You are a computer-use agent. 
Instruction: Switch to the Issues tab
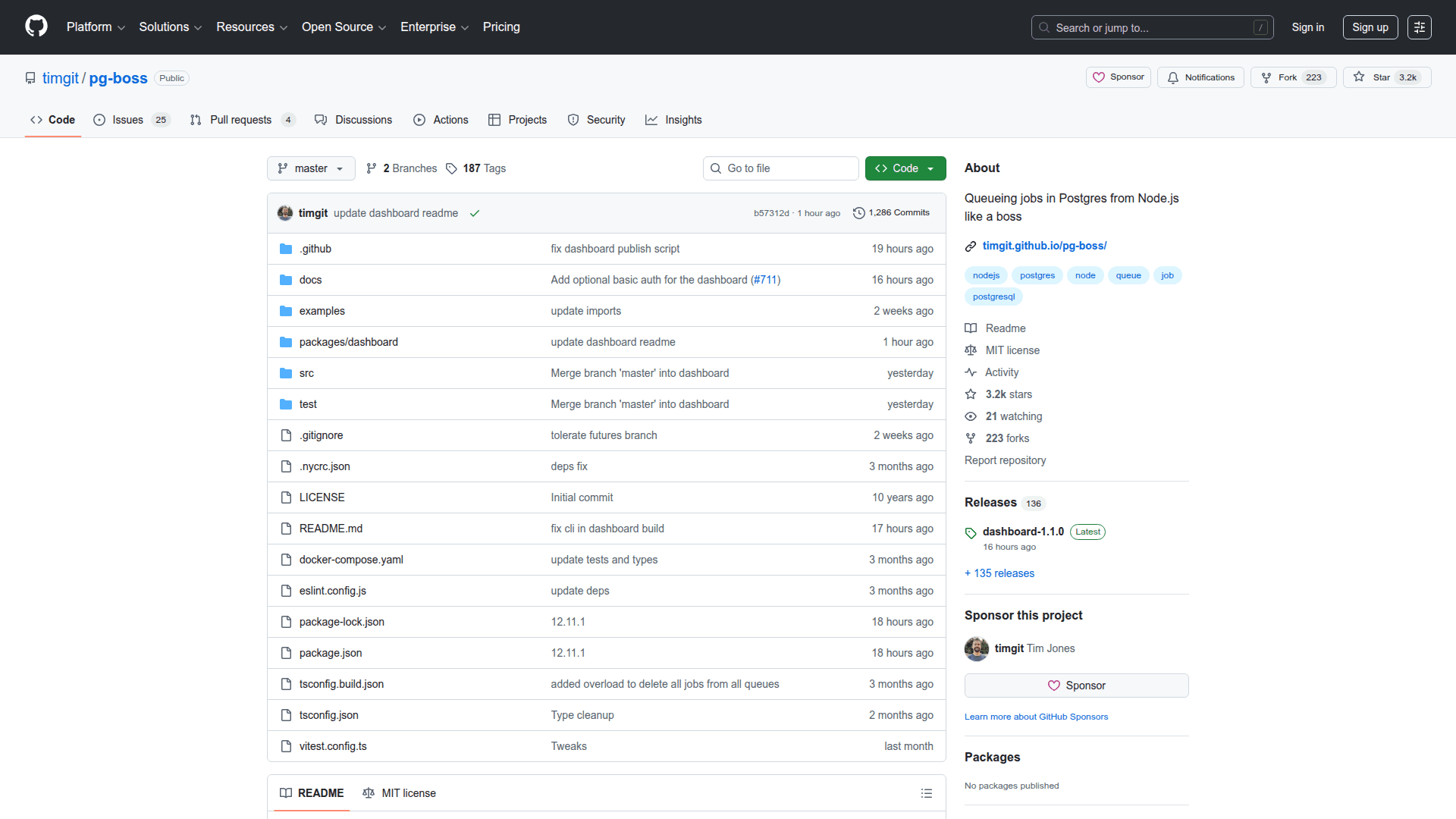click(130, 120)
